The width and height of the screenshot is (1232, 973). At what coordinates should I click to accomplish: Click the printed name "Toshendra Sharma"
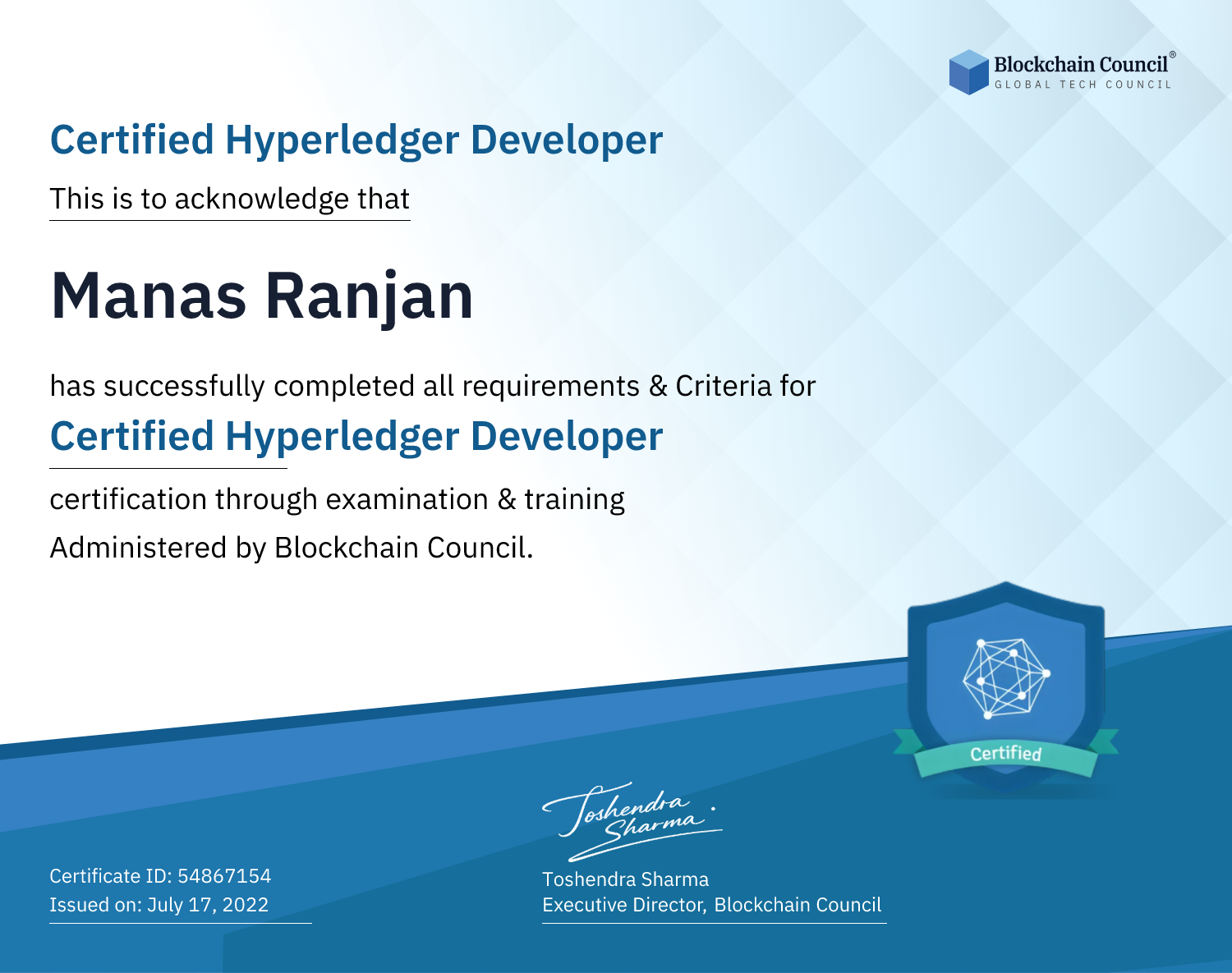click(x=625, y=879)
